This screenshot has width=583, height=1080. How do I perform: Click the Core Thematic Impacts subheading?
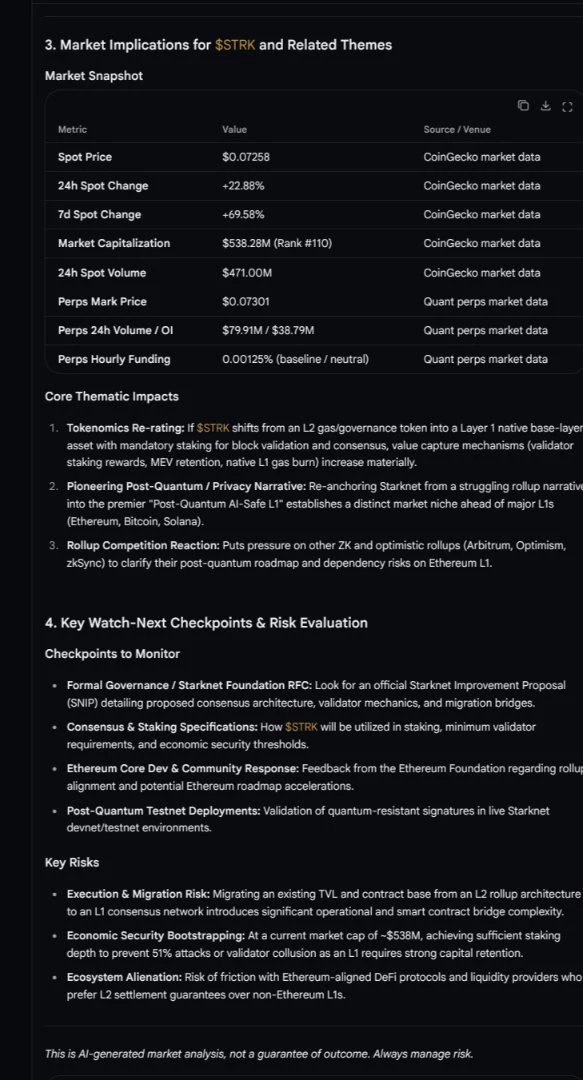(112, 396)
